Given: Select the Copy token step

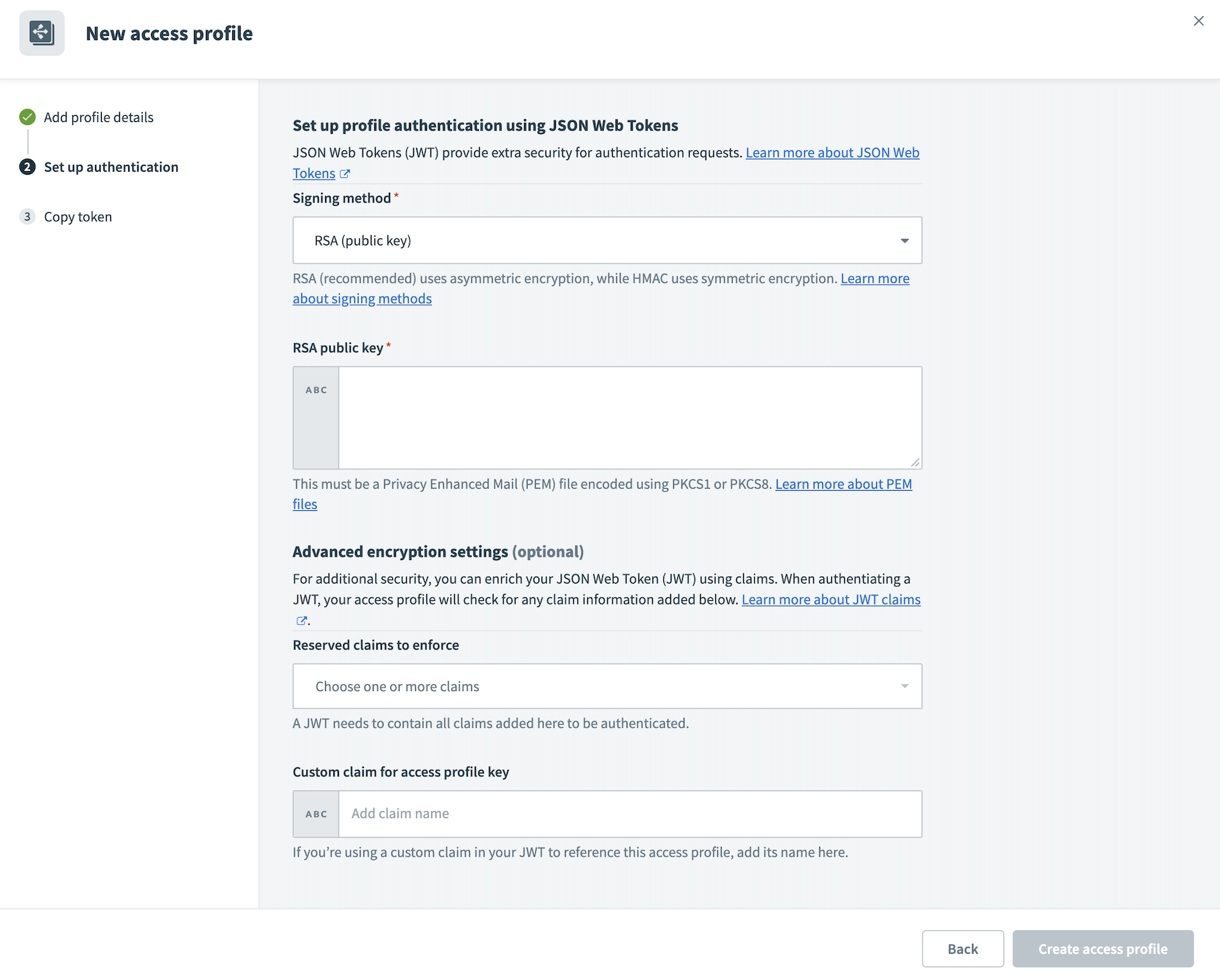Looking at the screenshot, I should point(78,217).
